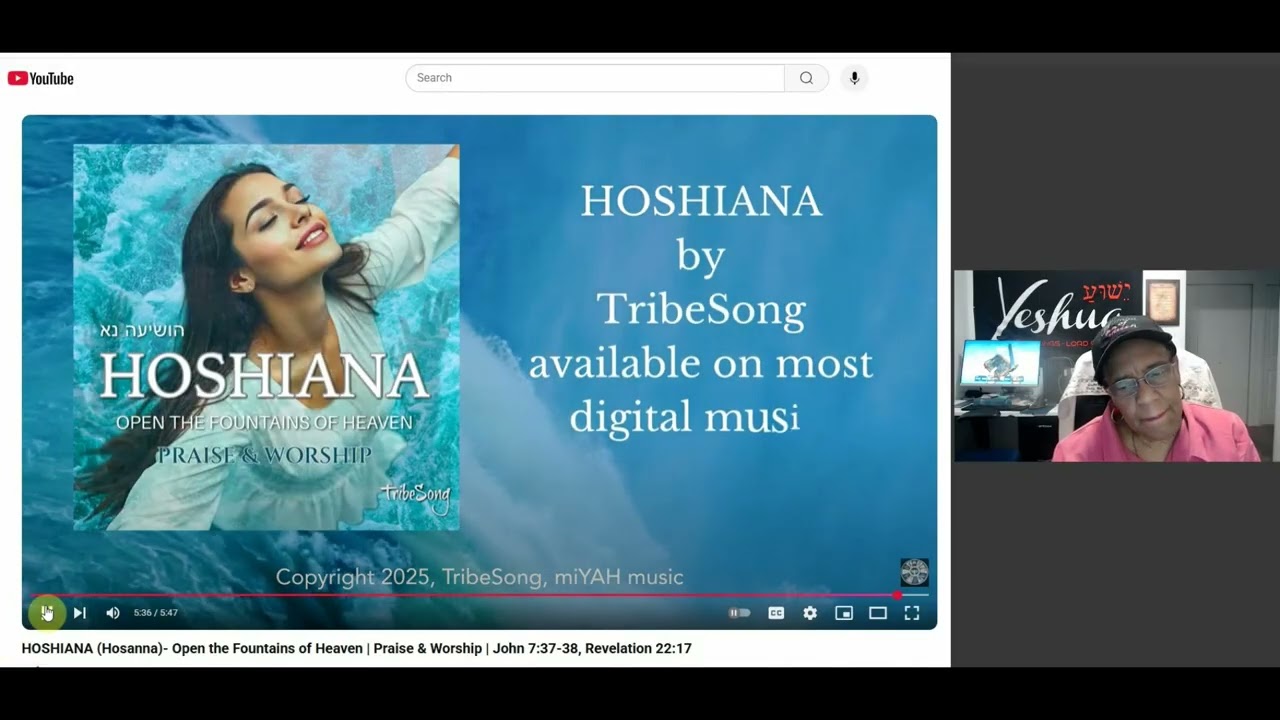
Task: Click the play/pause button in player
Action: pos(46,612)
